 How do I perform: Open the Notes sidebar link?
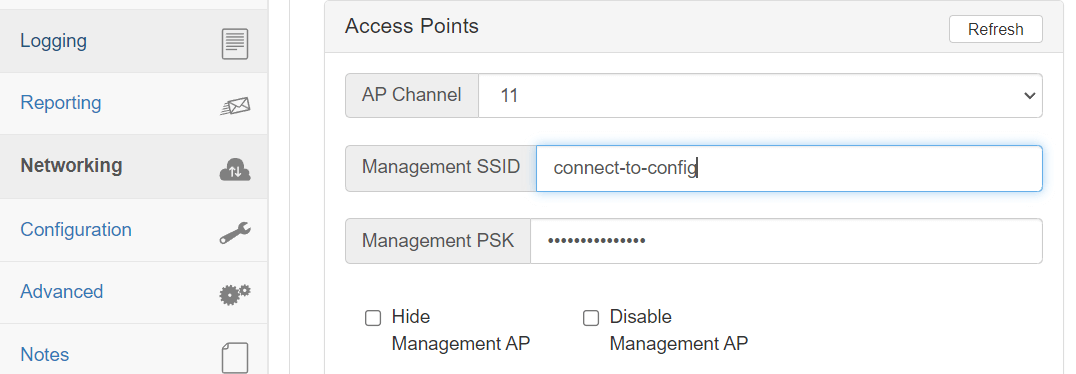click(x=45, y=355)
